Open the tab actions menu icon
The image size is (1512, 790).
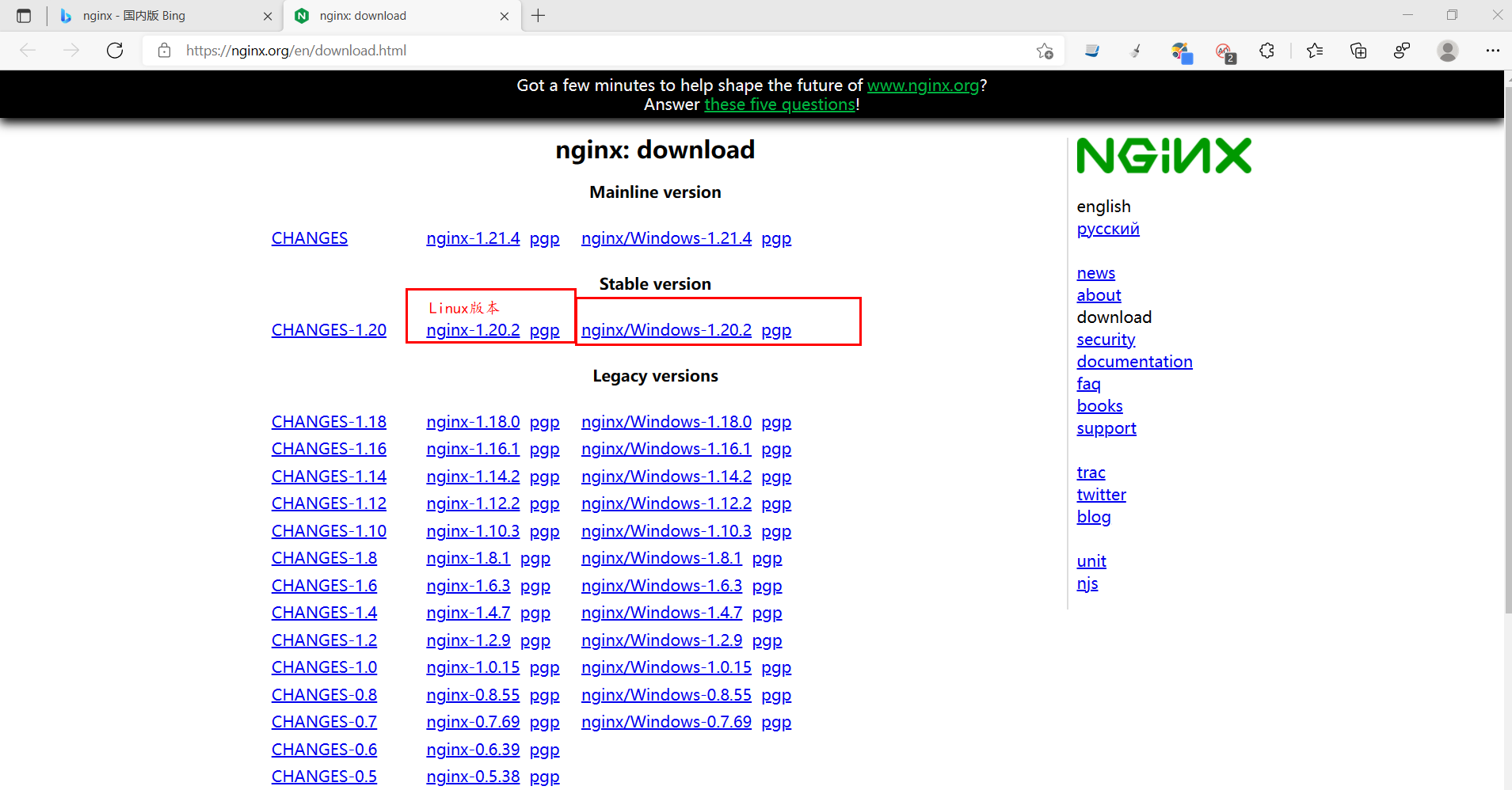coord(24,16)
